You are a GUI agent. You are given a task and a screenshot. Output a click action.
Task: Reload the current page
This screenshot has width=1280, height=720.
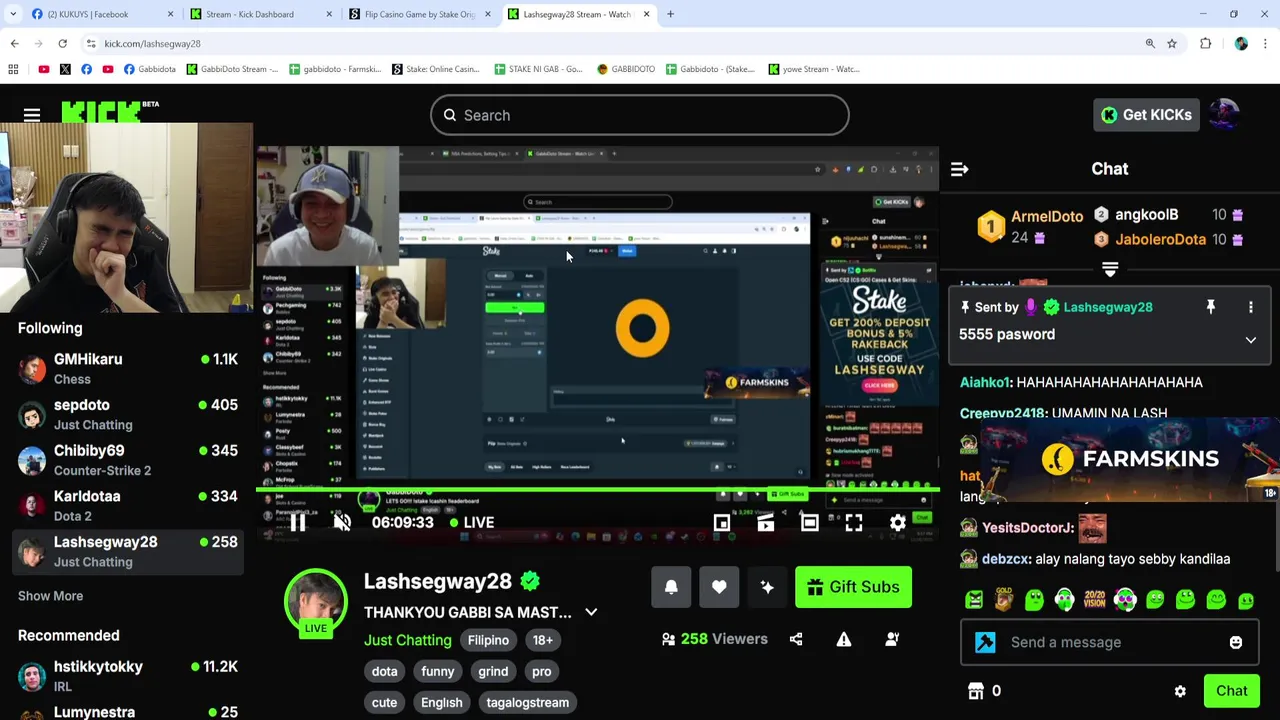tap(62, 44)
